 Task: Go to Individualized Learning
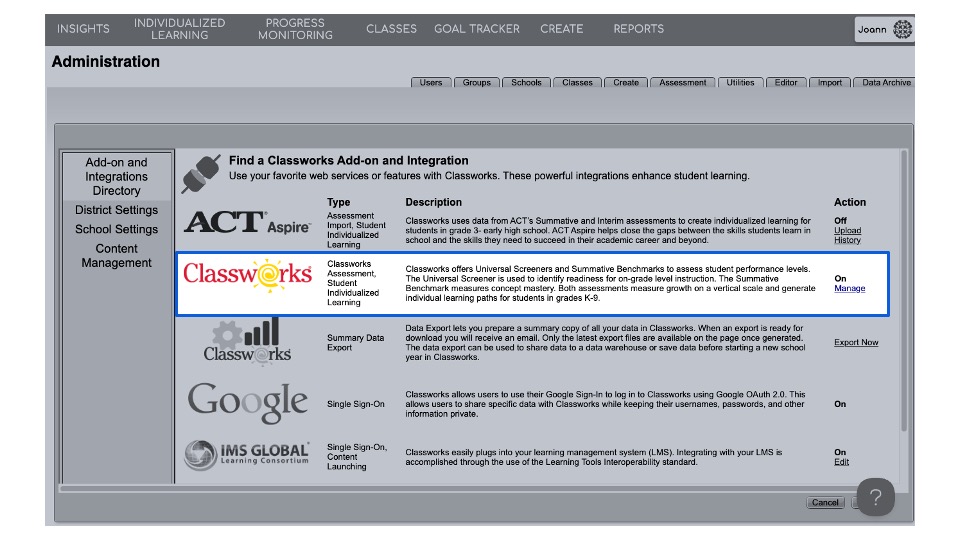tap(179, 29)
